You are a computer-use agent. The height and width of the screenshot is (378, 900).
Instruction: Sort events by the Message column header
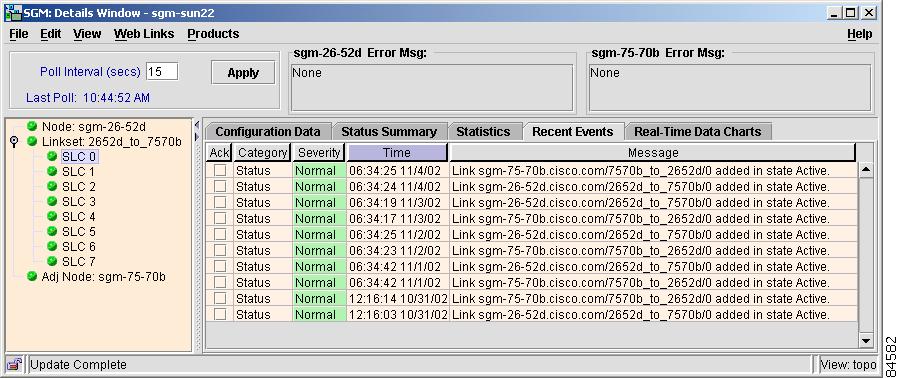coord(653,153)
